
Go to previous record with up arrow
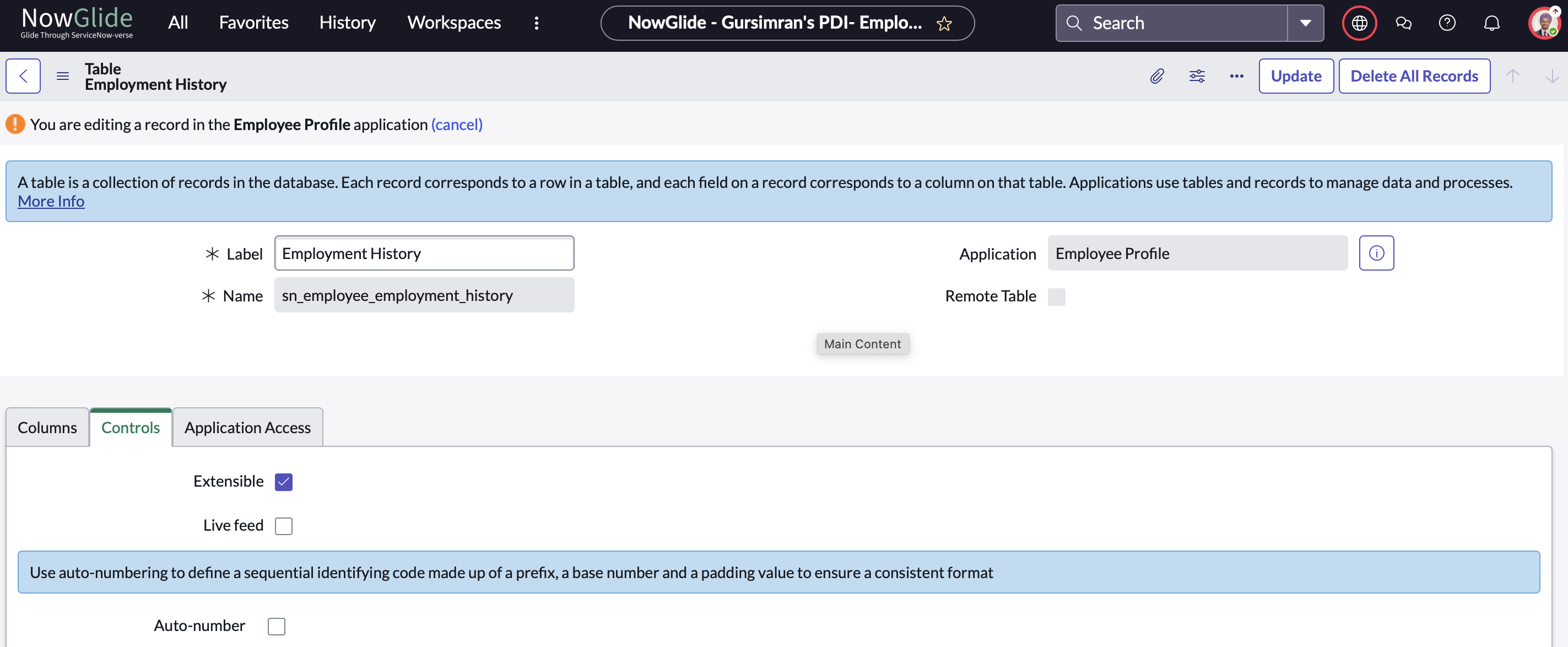[1512, 76]
